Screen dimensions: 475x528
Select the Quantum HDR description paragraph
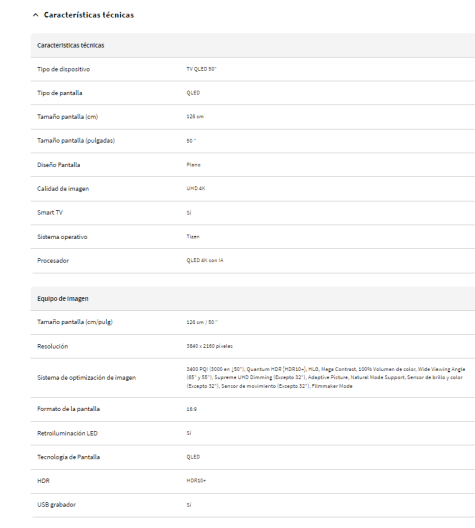pos(326,378)
